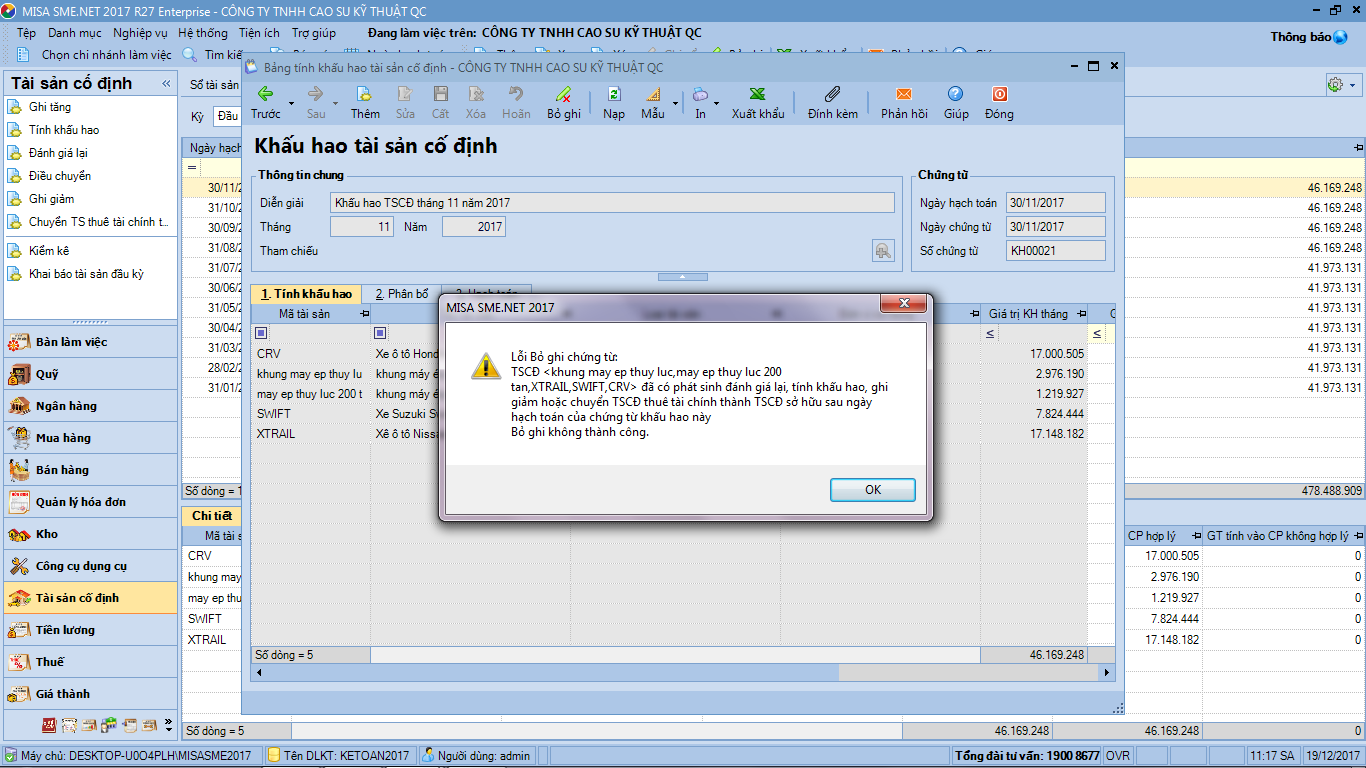
Task: Open the dropdown arrow beside In
Action: click(717, 103)
